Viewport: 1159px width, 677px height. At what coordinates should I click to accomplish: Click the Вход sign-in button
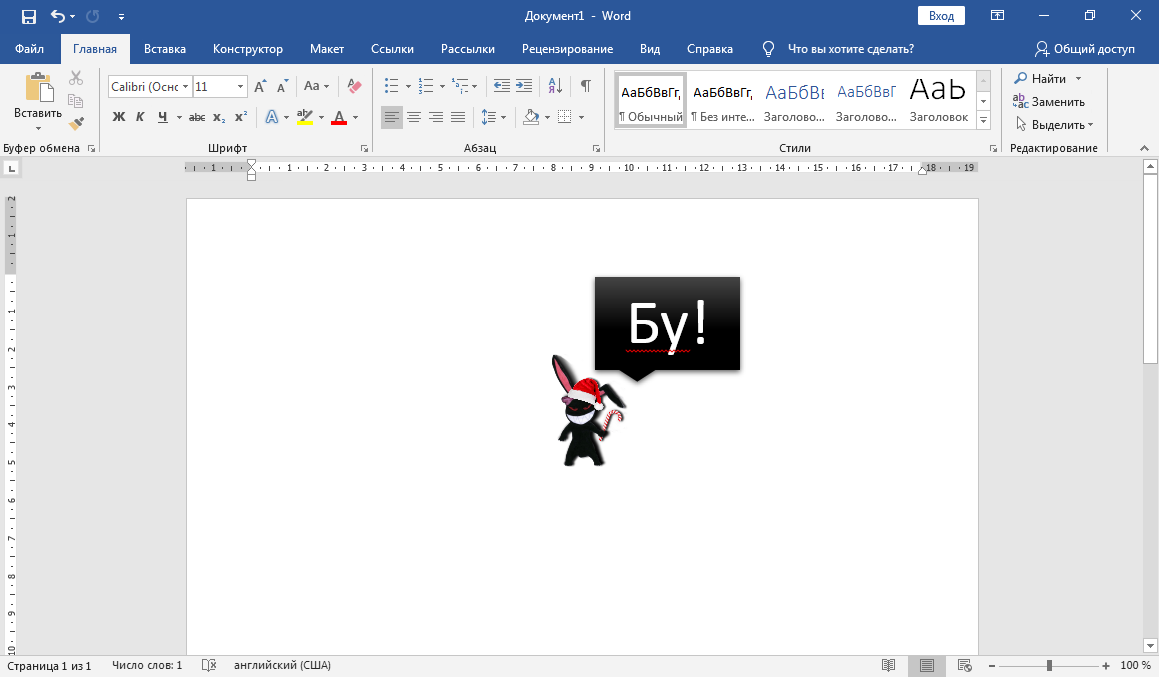point(941,16)
